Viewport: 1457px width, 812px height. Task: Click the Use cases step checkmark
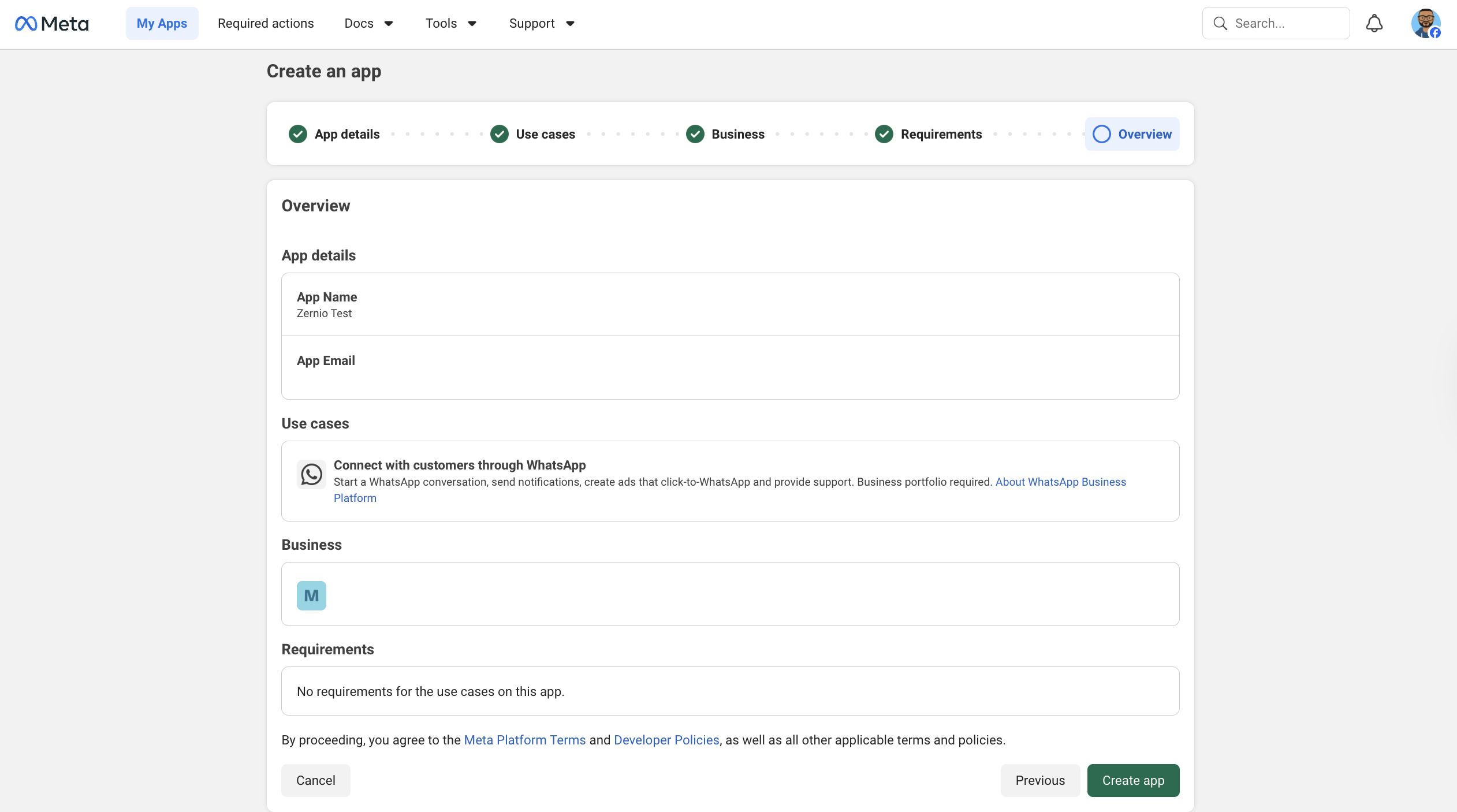click(x=500, y=134)
